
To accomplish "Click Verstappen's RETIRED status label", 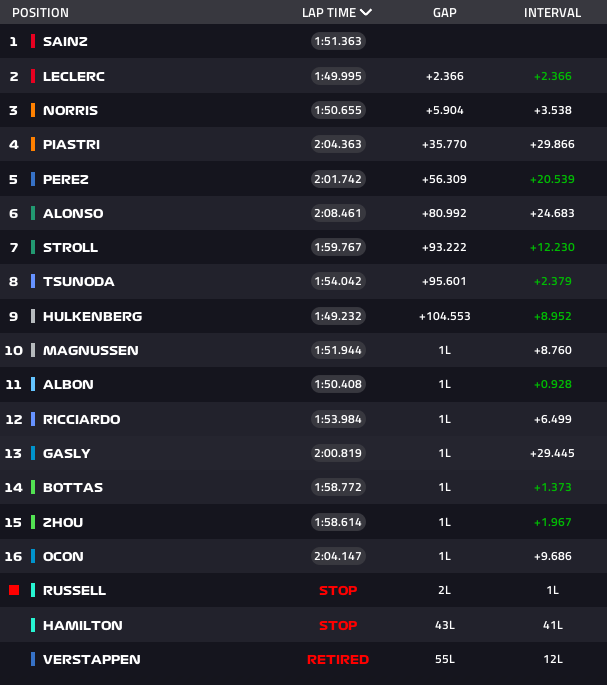I will [x=338, y=659].
